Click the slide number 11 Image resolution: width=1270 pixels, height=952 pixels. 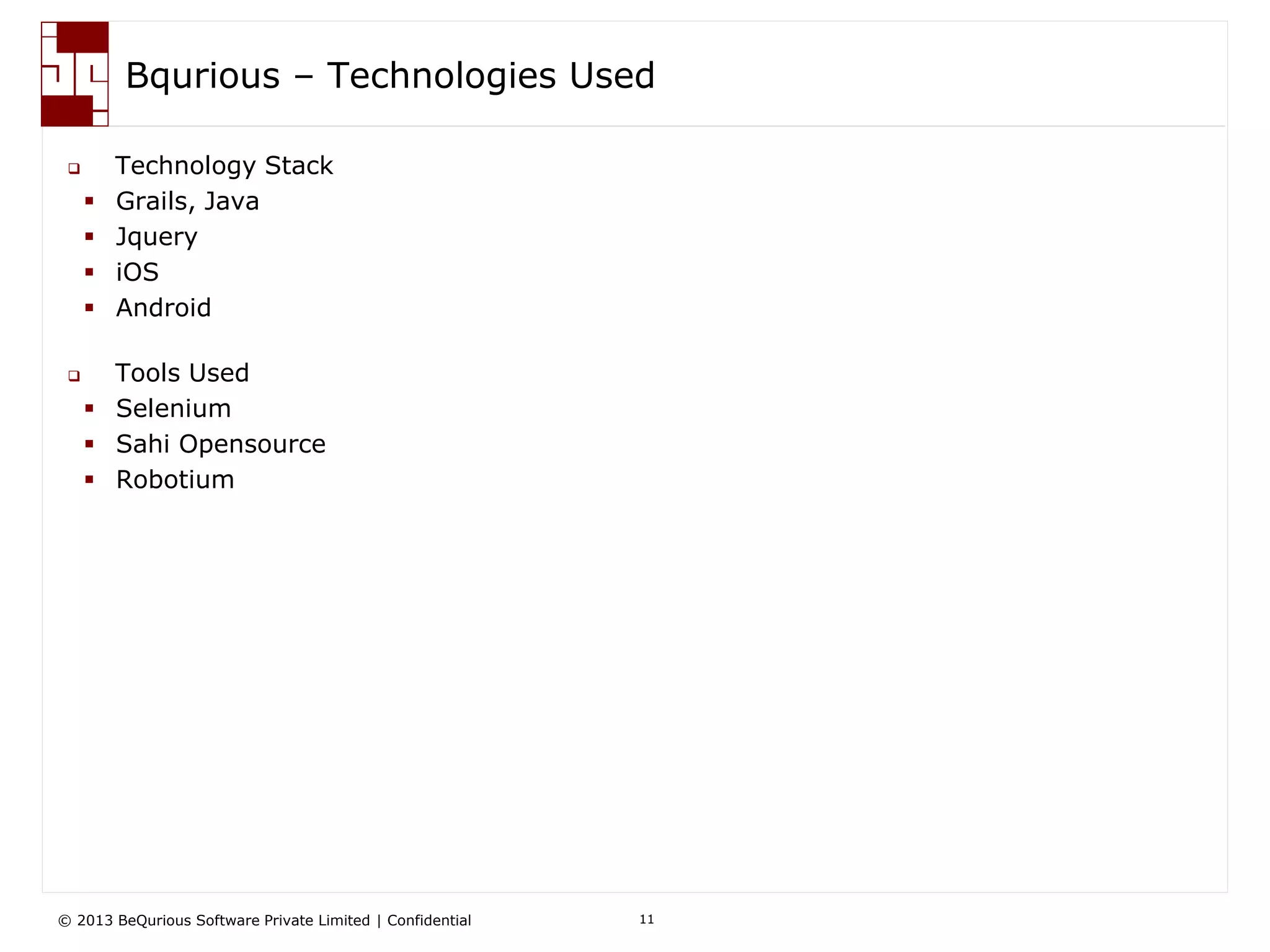647,920
